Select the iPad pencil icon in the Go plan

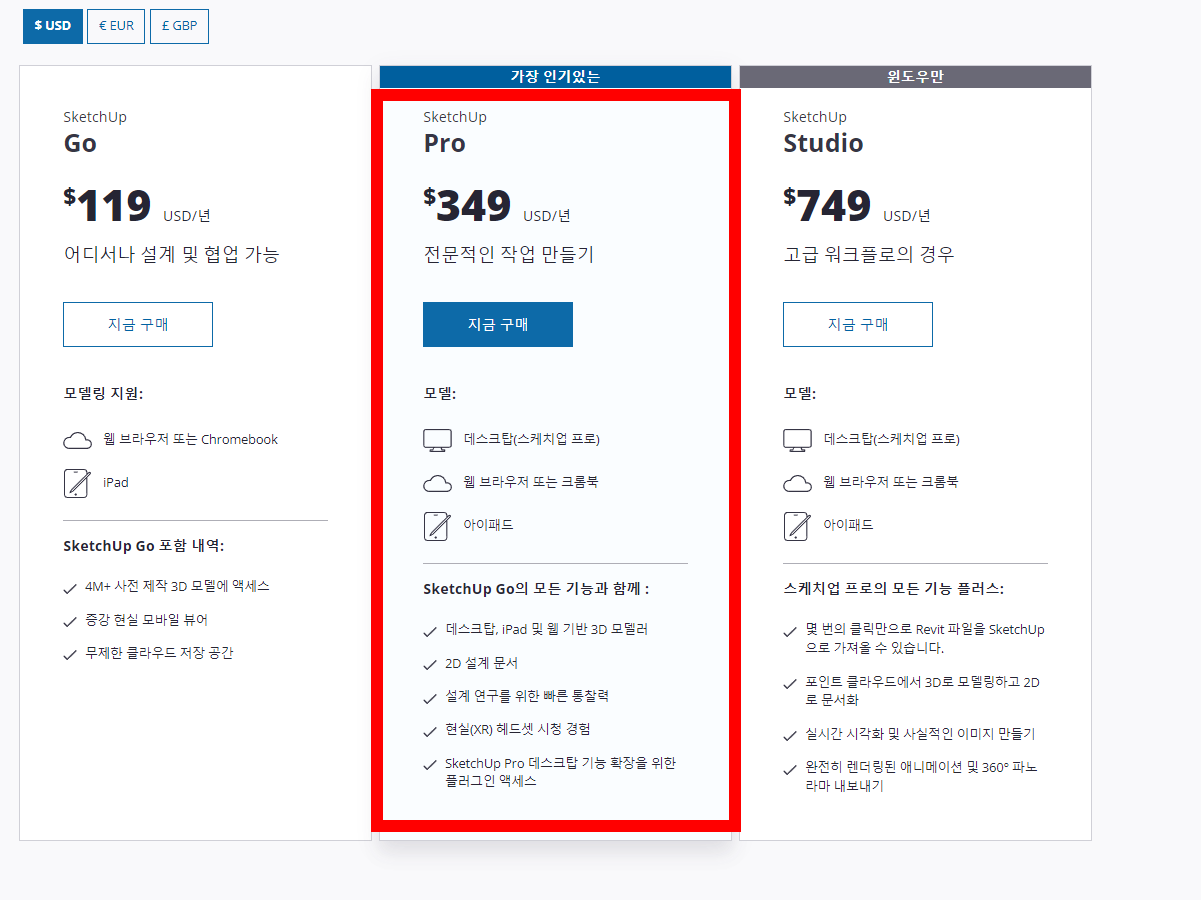click(x=77, y=482)
